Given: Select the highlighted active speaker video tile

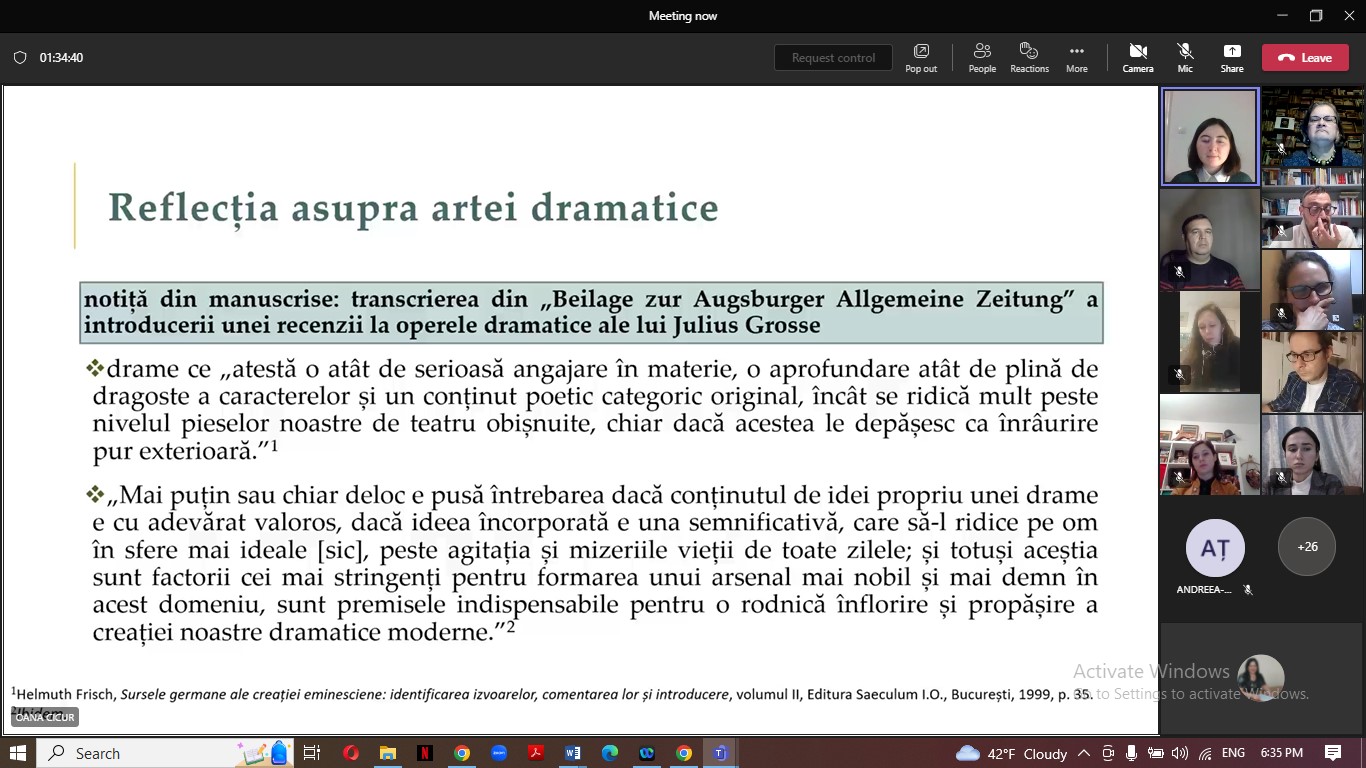Looking at the screenshot, I should tap(1210, 137).
